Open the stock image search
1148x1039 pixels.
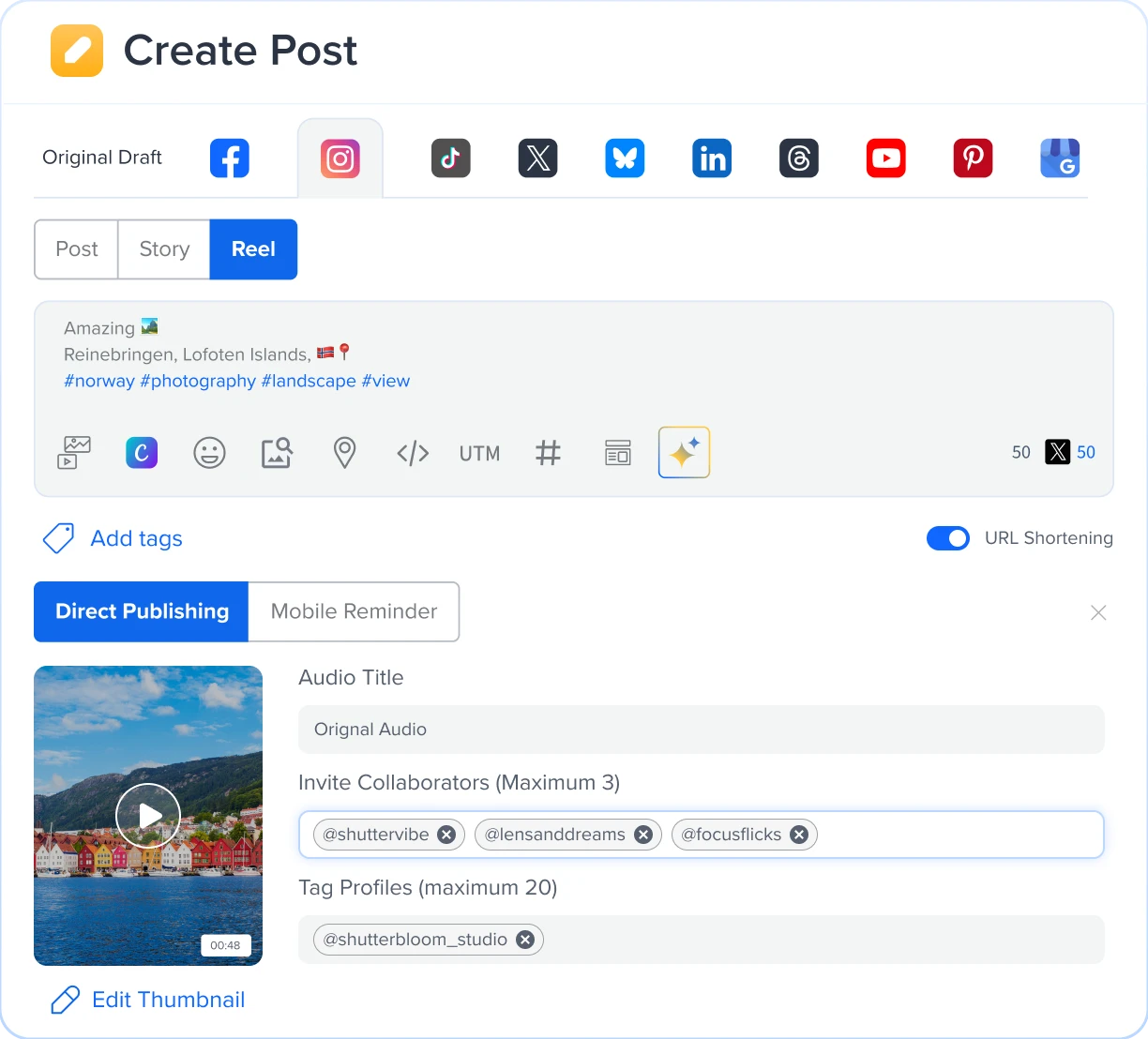point(277,453)
